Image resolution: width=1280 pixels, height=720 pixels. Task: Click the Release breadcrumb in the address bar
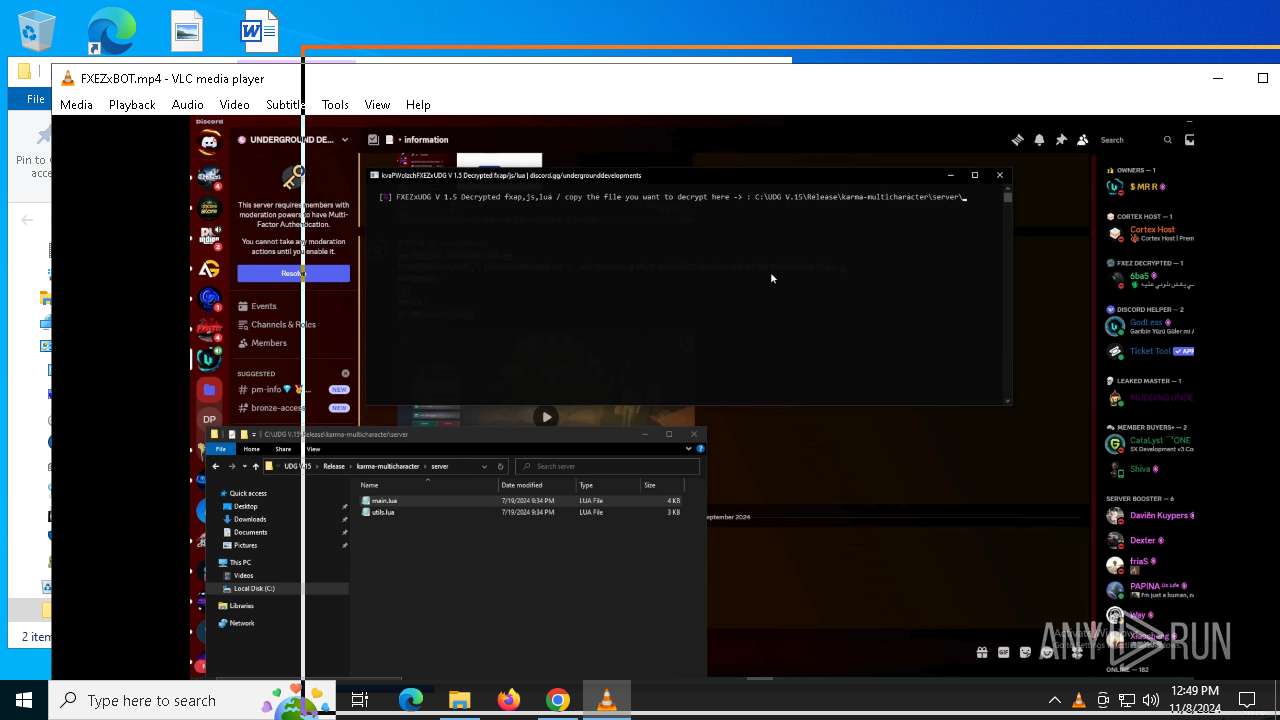tap(333, 466)
